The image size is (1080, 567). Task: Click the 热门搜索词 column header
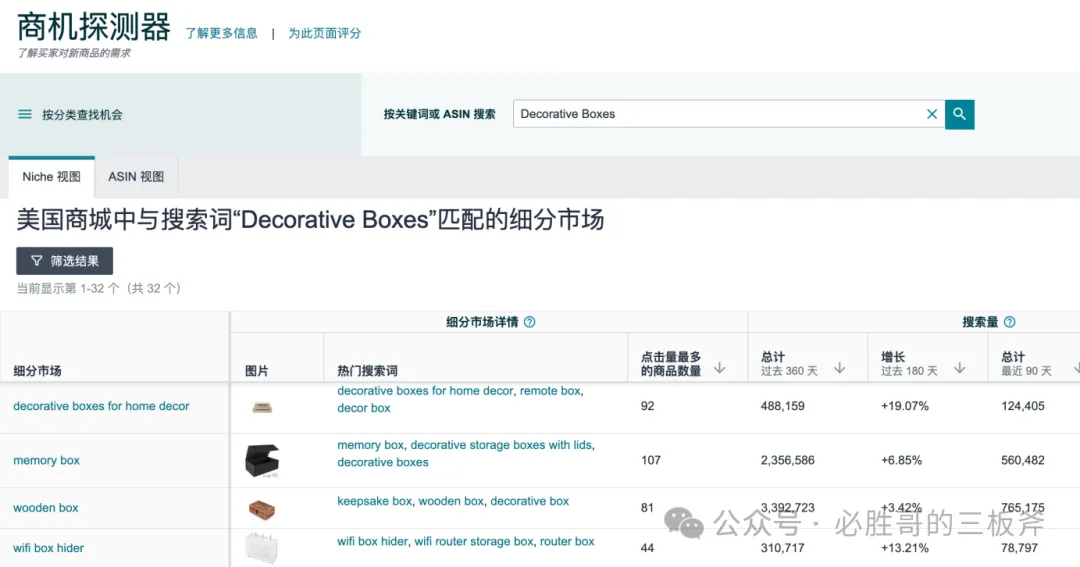(367, 371)
